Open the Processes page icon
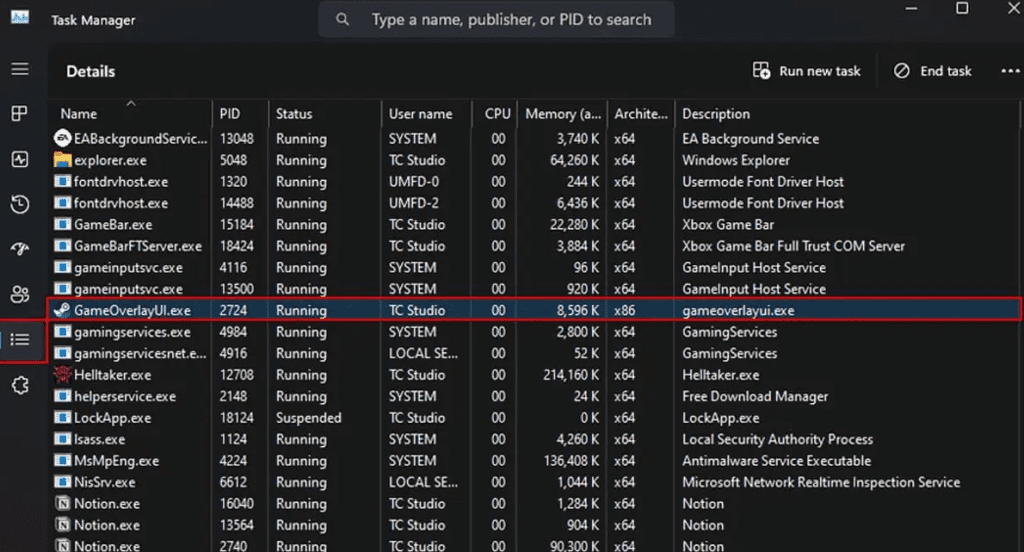The width and height of the screenshot is (1024, 552). pyautogui.click(x=19, y=114)
